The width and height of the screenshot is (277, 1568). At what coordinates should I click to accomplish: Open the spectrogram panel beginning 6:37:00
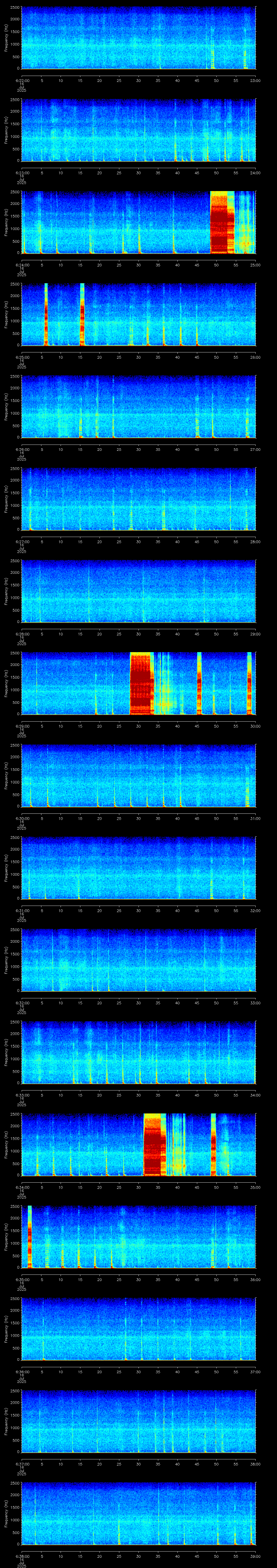tap(138, 1421)
